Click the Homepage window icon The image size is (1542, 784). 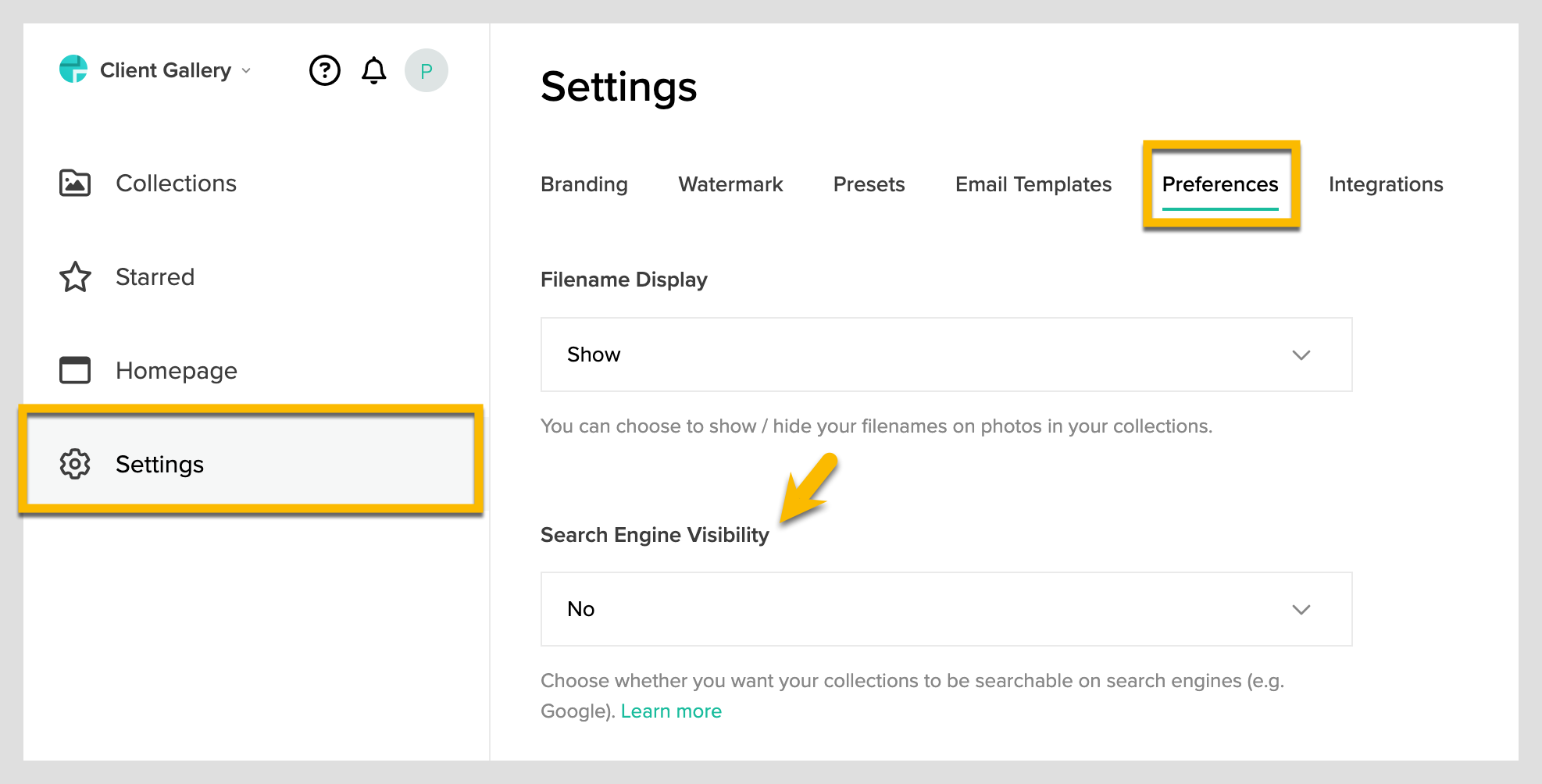pos(75,370)
